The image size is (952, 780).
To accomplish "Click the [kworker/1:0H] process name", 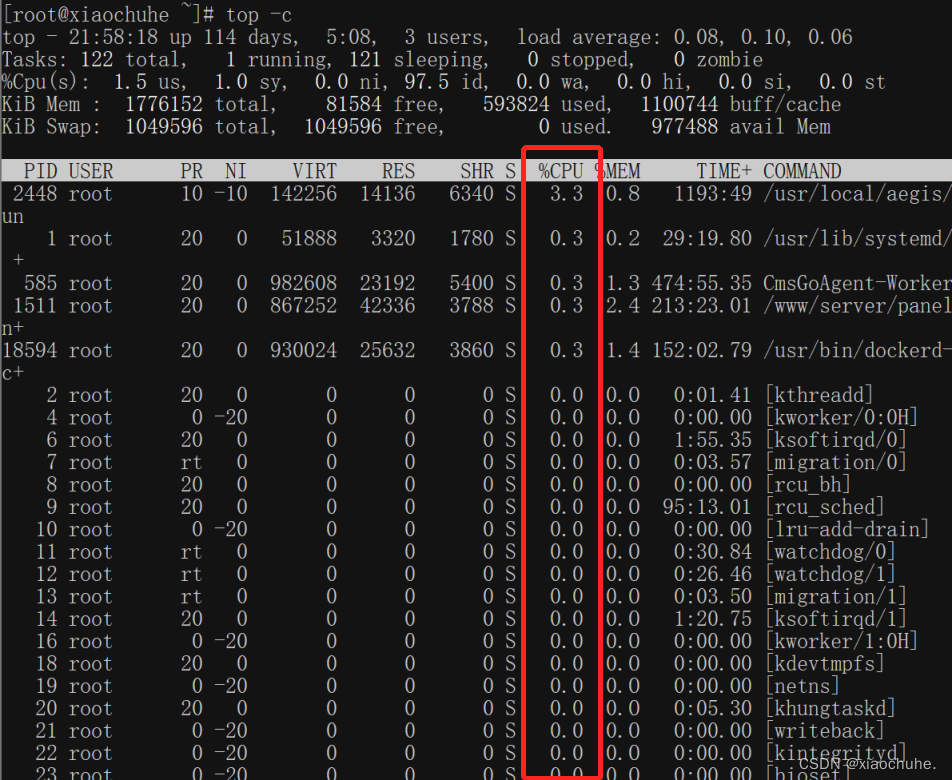I will coord(842,642).
